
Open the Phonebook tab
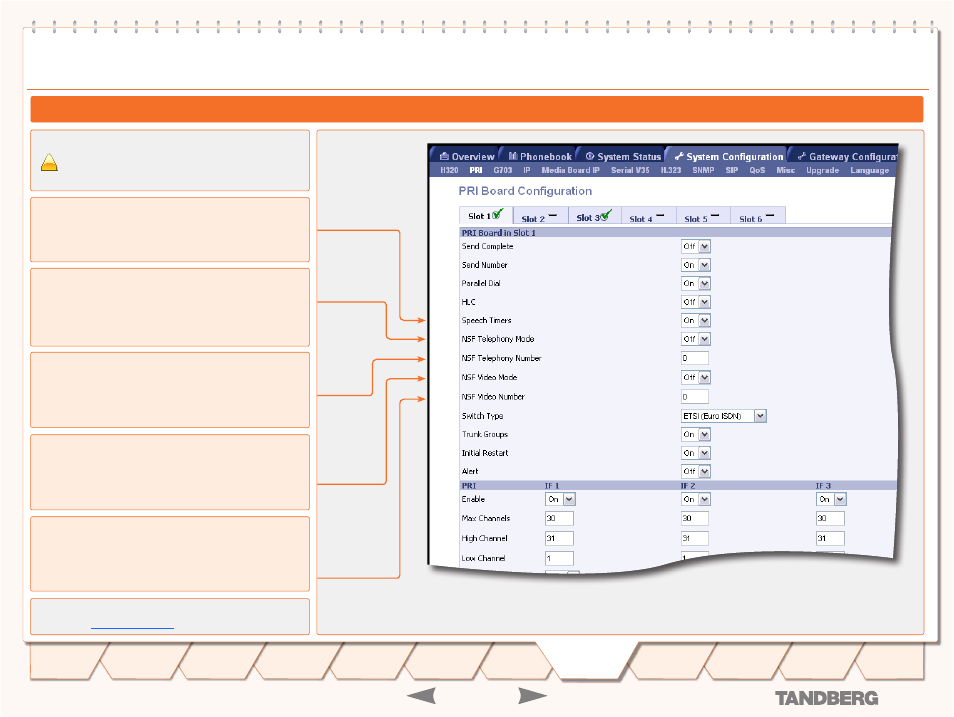point(540,156)
